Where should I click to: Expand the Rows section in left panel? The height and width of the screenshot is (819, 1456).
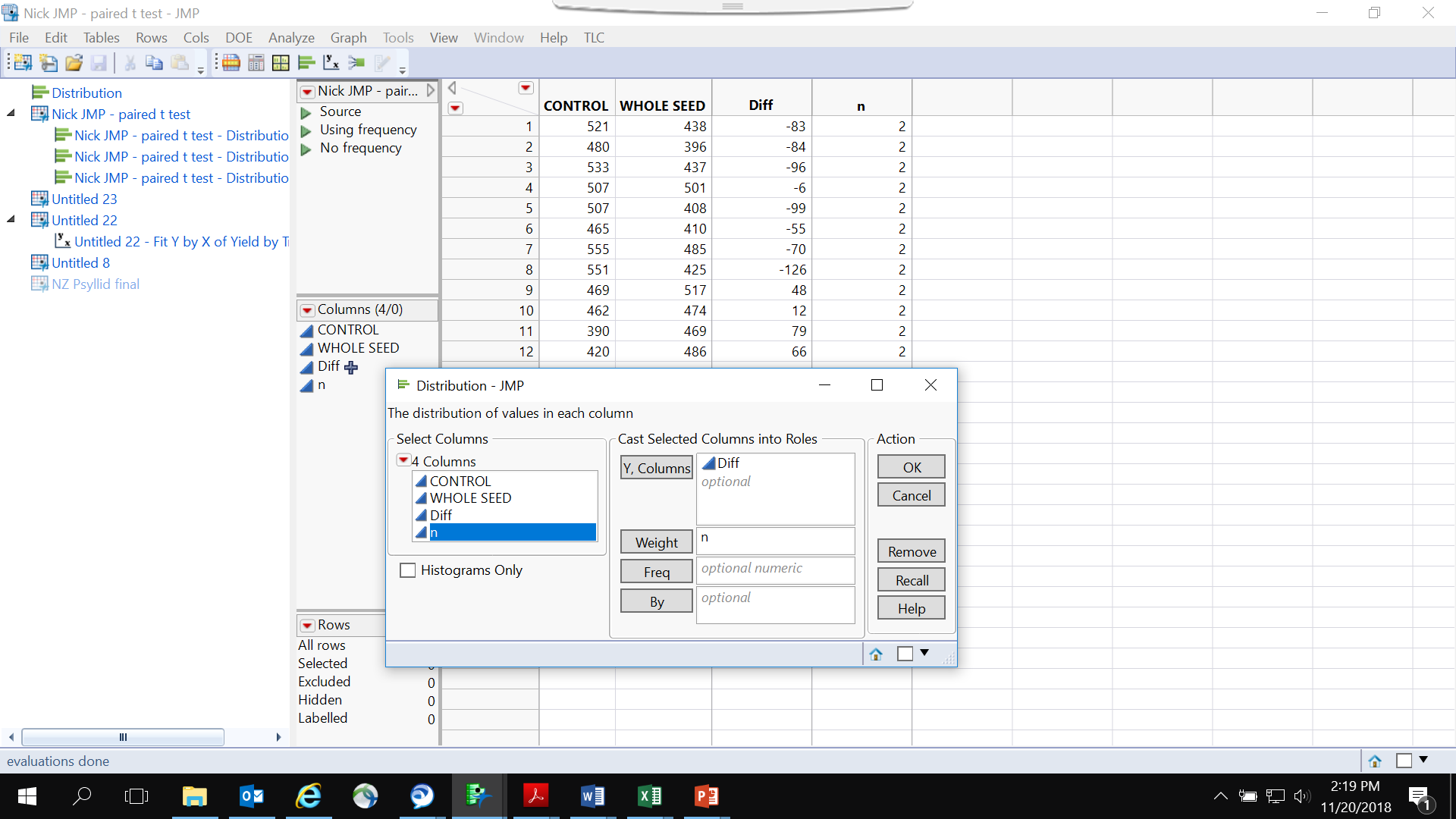(x=308, y=625)
